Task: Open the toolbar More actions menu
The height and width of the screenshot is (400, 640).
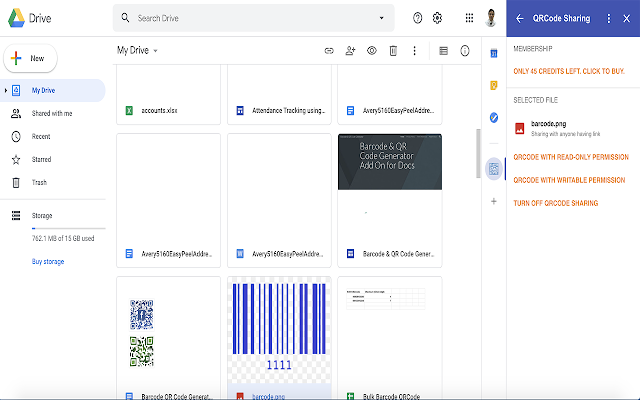Action: pos(414,51)
